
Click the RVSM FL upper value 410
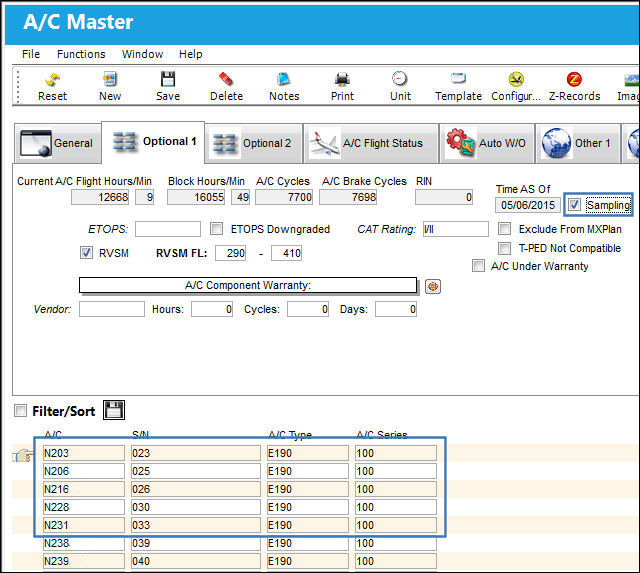click(287, 253)
